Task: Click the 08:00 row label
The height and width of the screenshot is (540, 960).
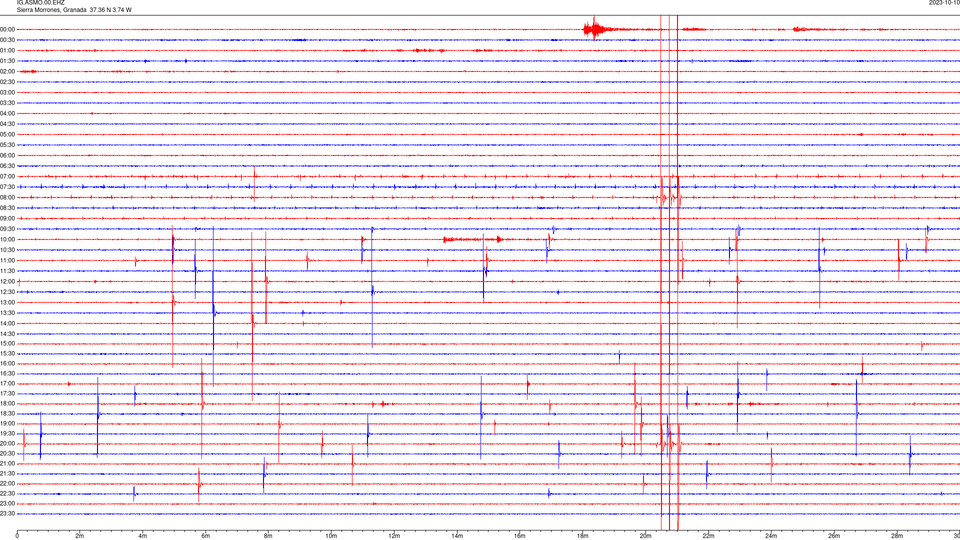Action: (x=7, y=197)
